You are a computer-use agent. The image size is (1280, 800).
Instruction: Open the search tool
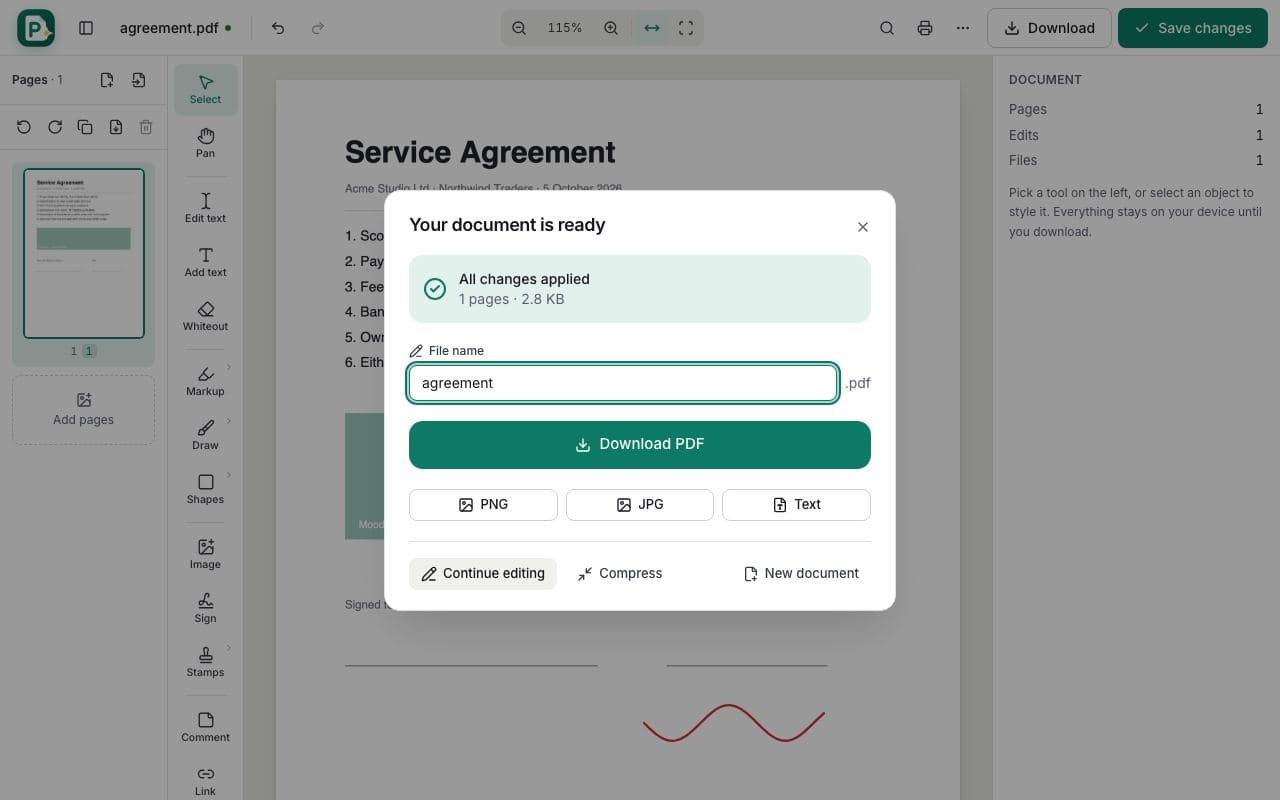click(887, 28)
